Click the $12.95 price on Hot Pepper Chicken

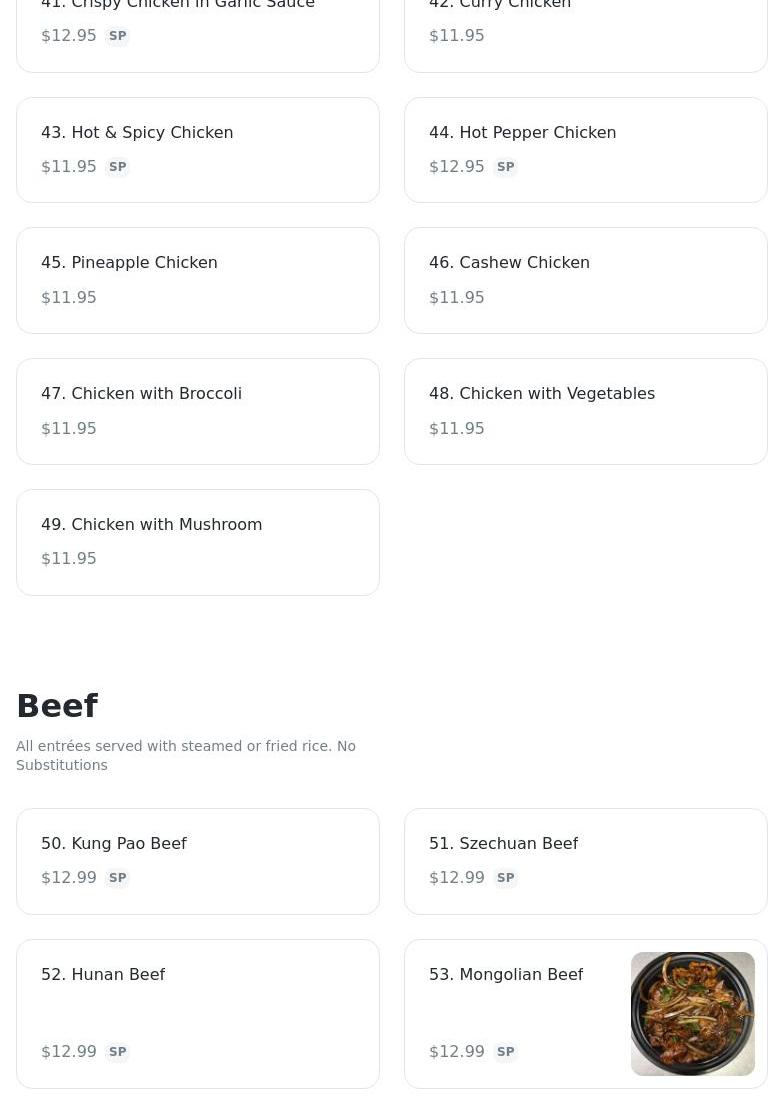(457, 167)
